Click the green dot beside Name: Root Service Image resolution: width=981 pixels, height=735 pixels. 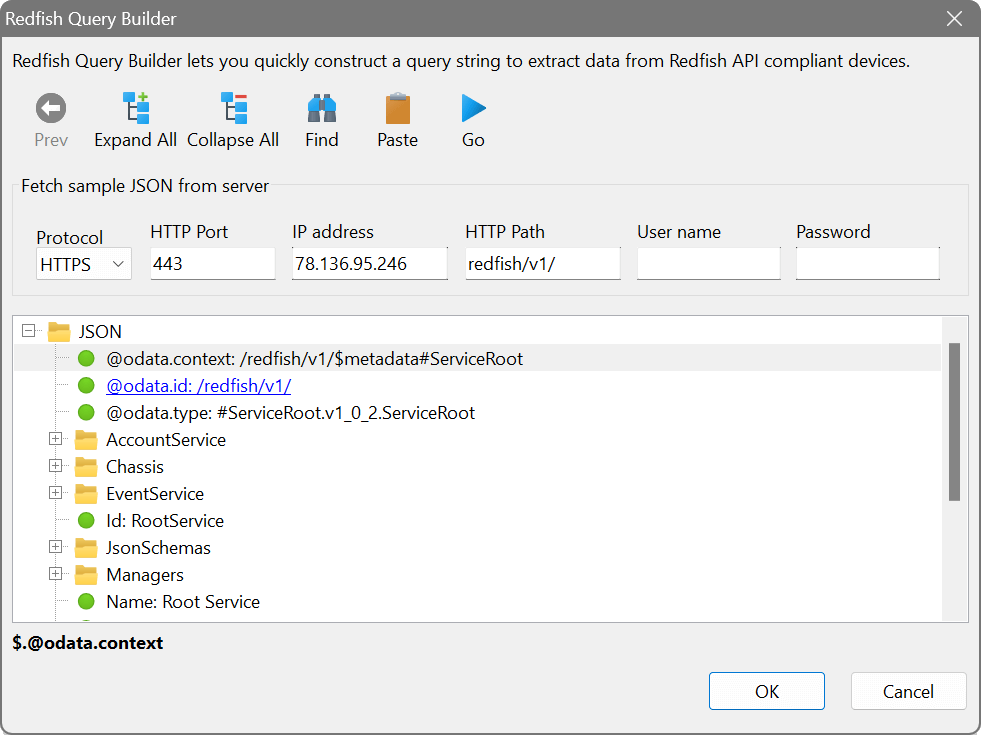(x=86, y=602)
